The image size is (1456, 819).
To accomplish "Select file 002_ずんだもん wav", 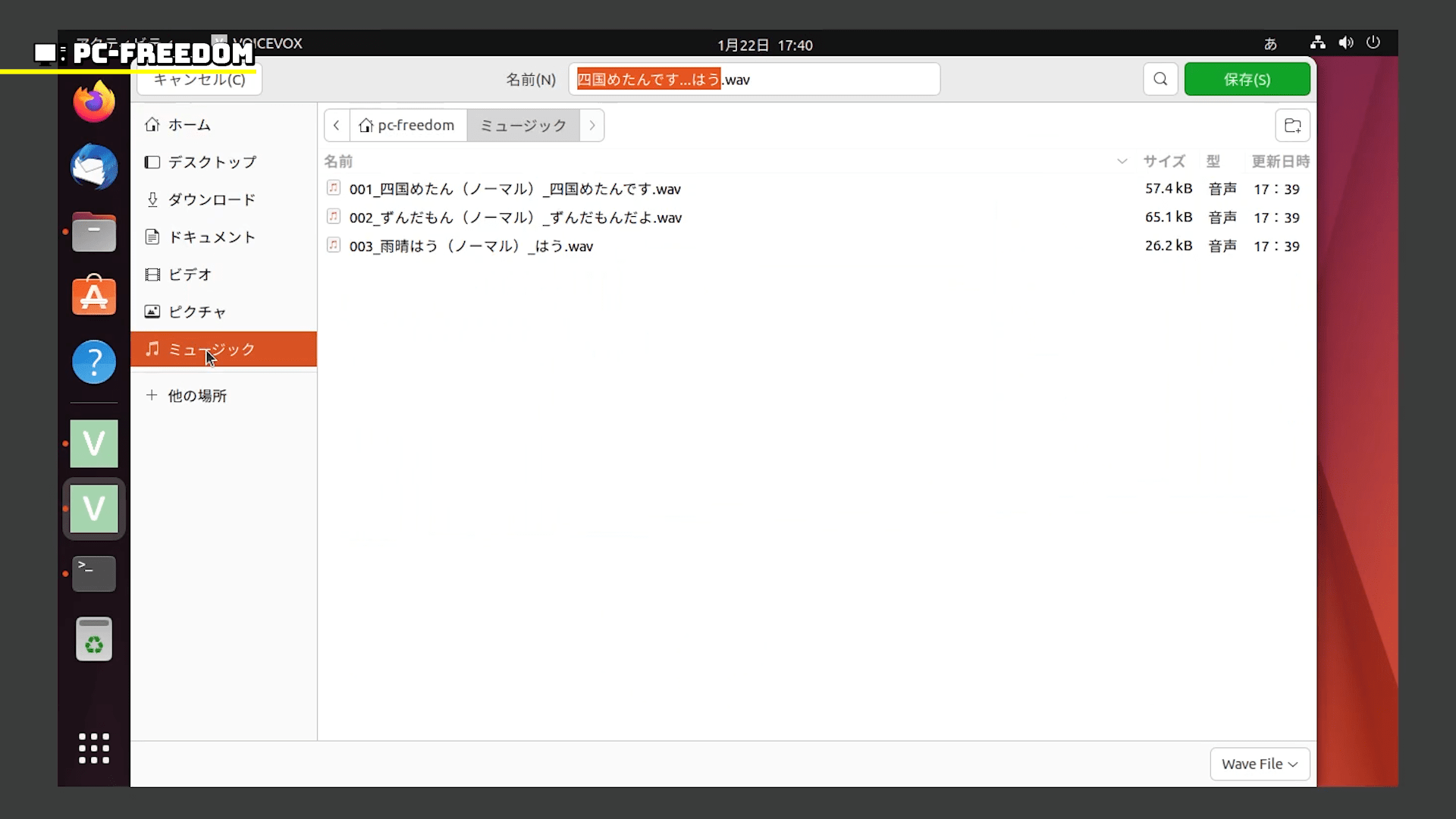I will coord(515,218).
